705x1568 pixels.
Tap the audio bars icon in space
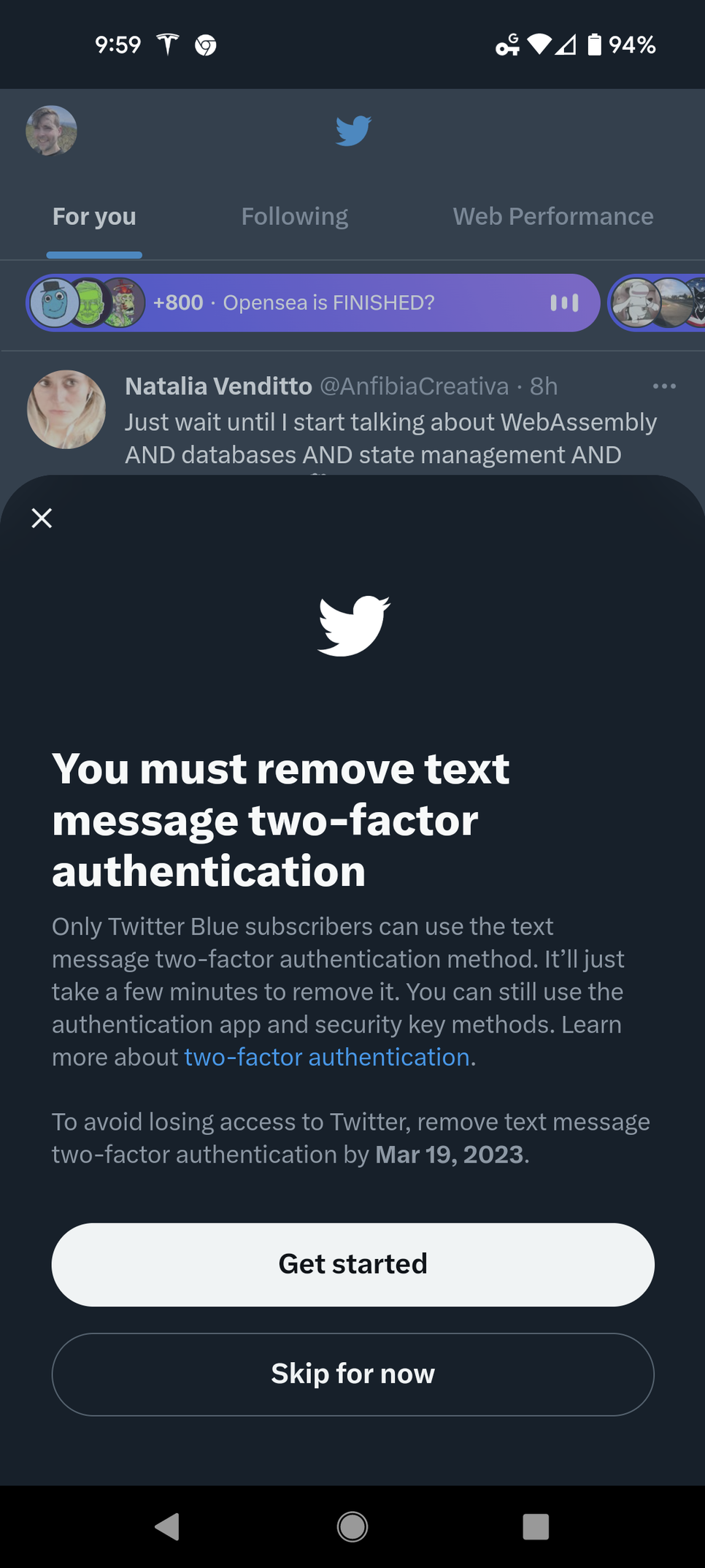click(564, 302)
